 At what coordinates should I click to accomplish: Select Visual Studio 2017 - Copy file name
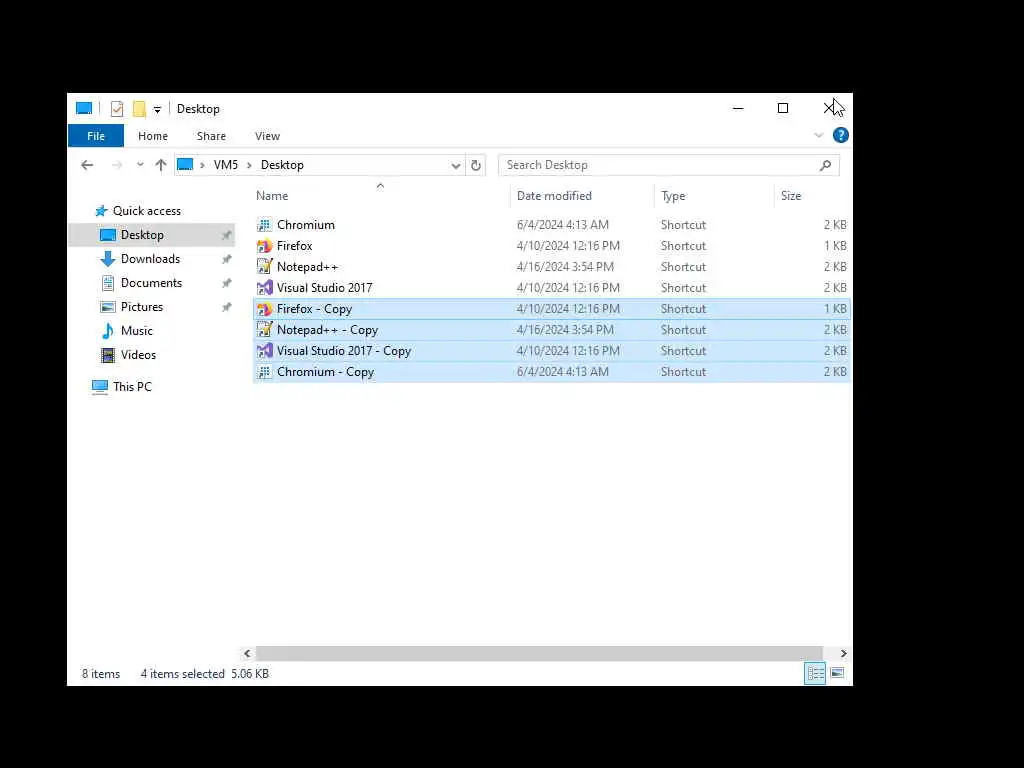click(x=344, y=351)
